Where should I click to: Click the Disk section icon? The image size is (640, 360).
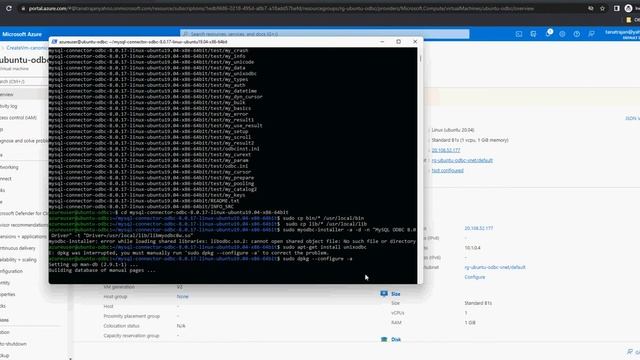coord(384,339)
